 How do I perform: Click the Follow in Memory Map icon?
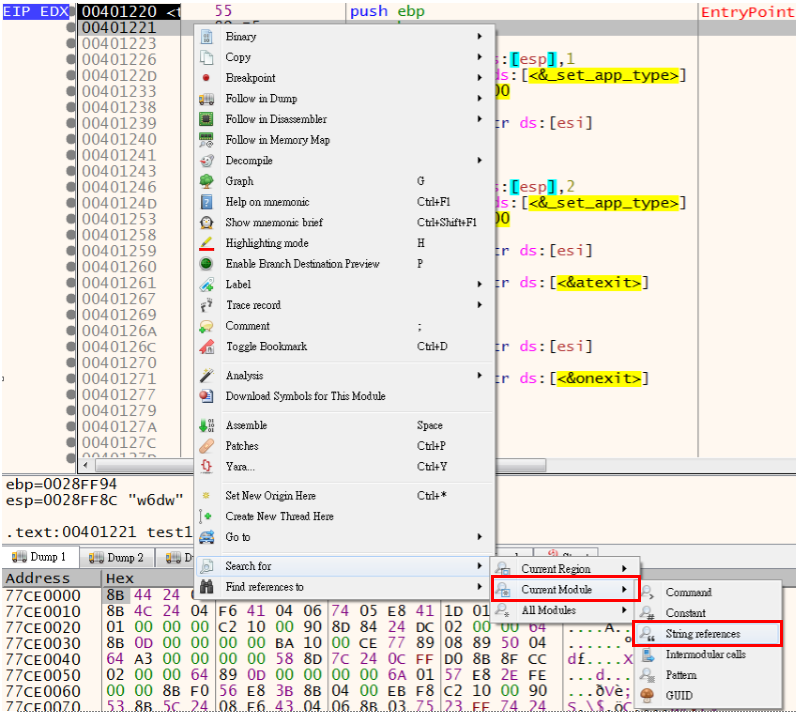(x=206, y=140)
